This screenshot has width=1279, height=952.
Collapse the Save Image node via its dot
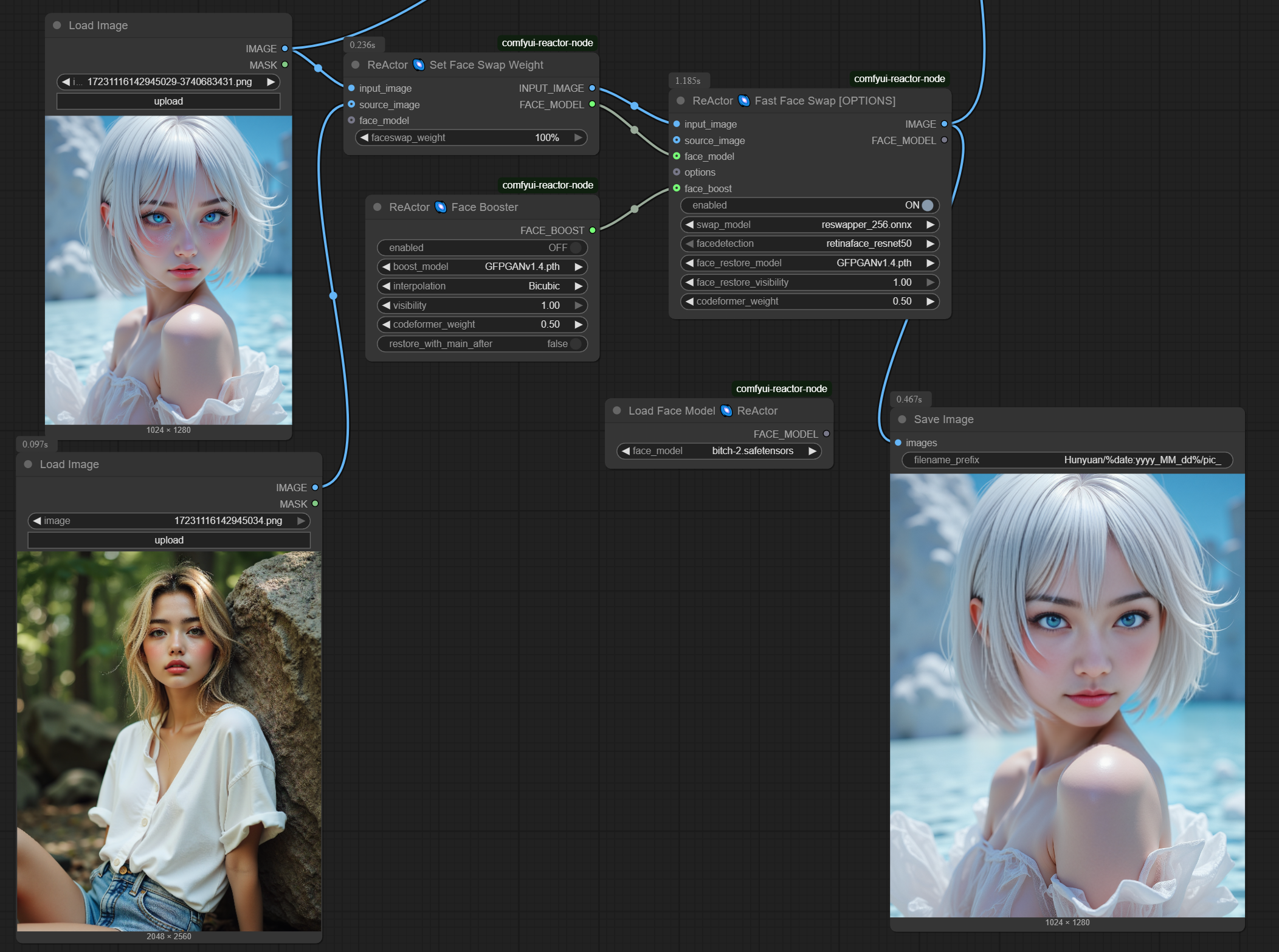tap(902, 419)
